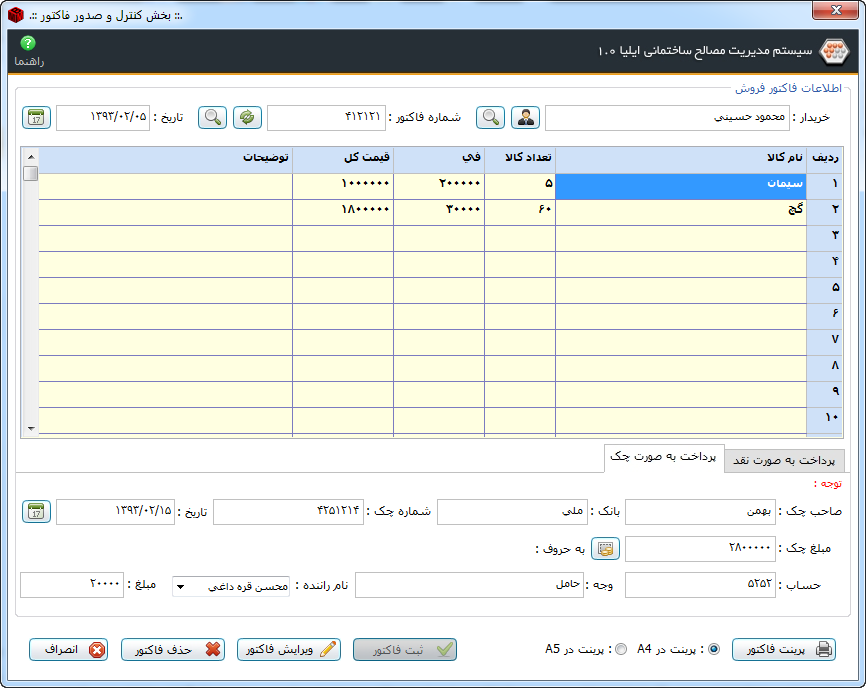The image size is (866, 688).
Task: Click the table scrollbar up arrow
Action: click(31, 157)
